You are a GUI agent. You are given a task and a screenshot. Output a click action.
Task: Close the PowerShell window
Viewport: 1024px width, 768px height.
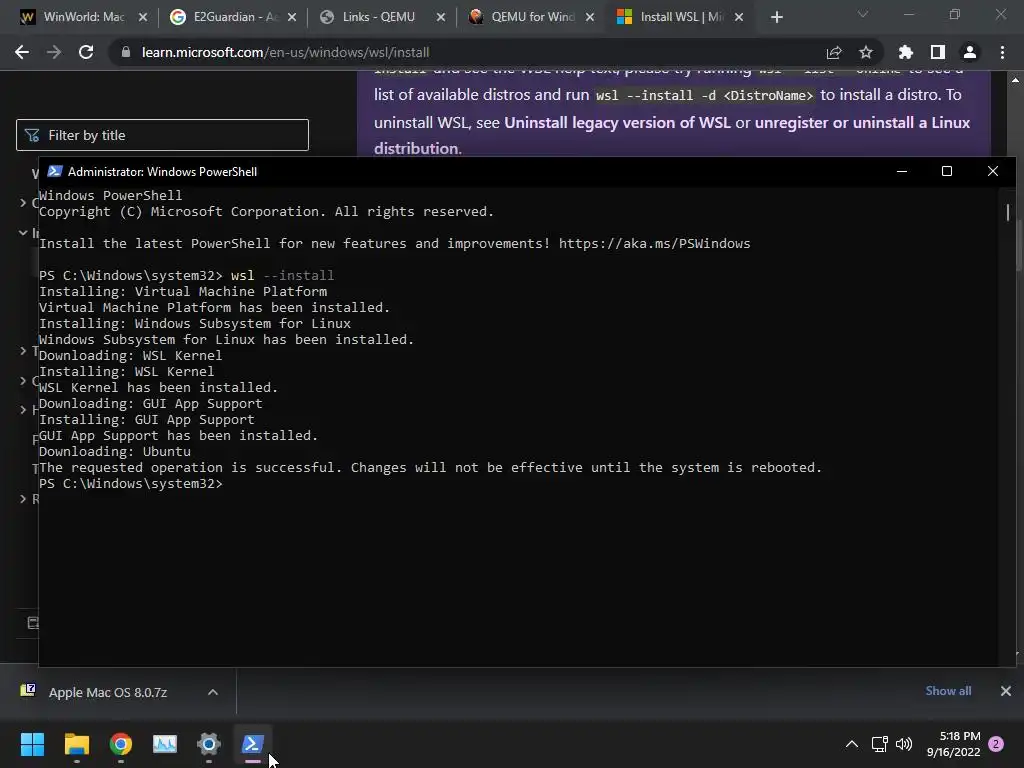tap(993, 172)
